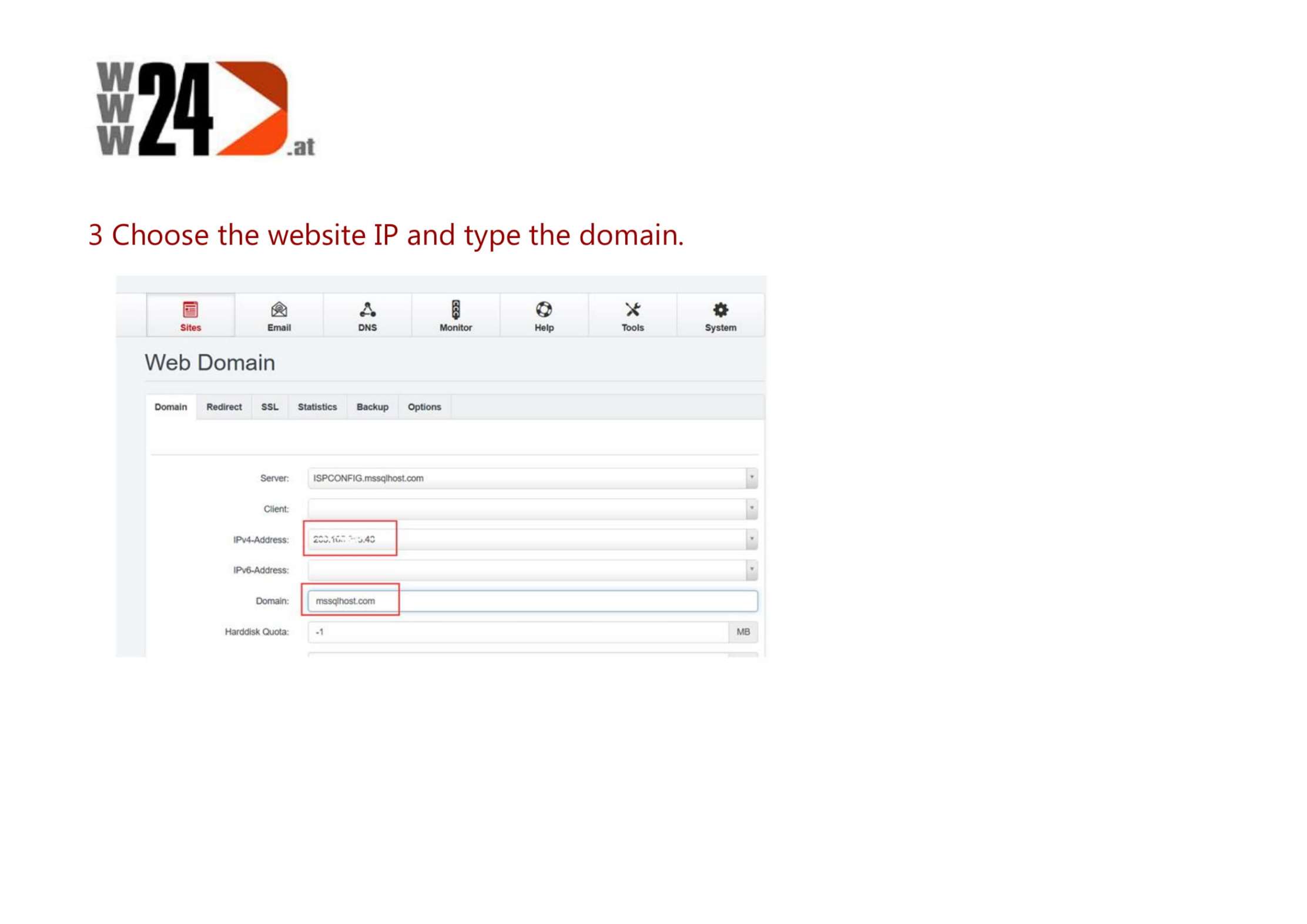
Task: Expand the Server dropdown arrow
Action: click(752, 478)
